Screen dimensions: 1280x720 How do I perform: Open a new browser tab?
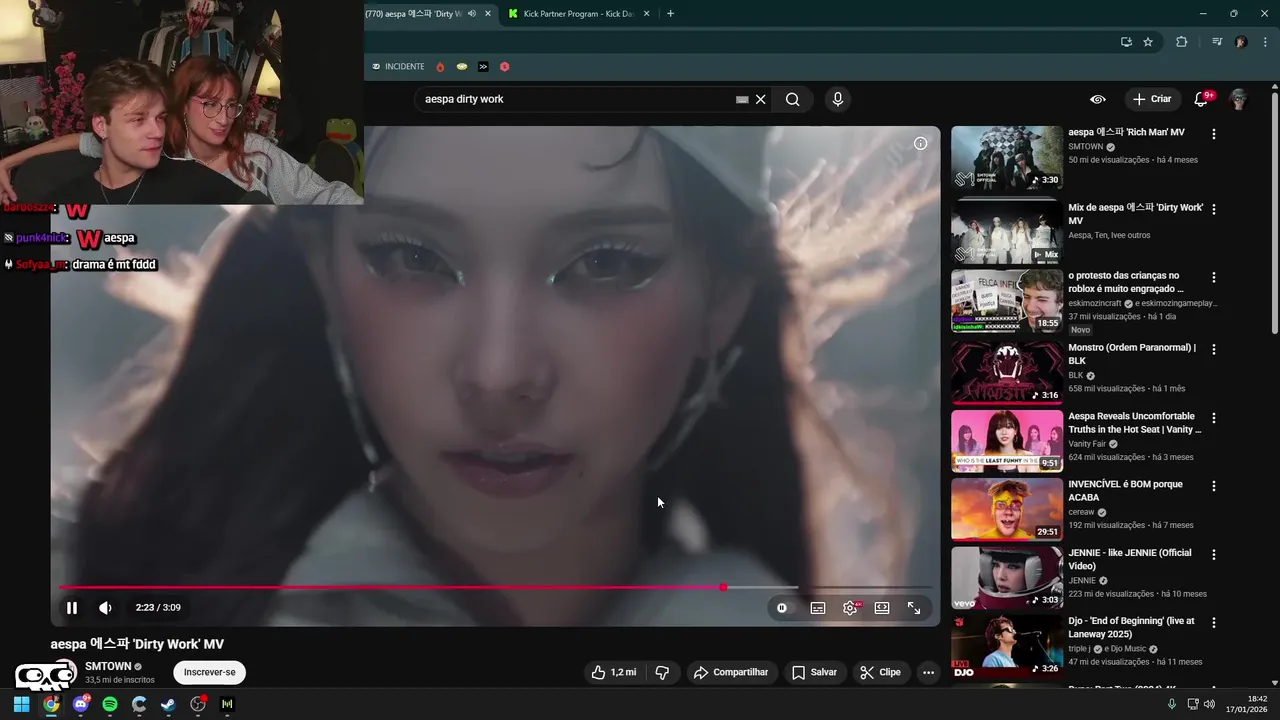pyautogui.click(x=670, y=14)
